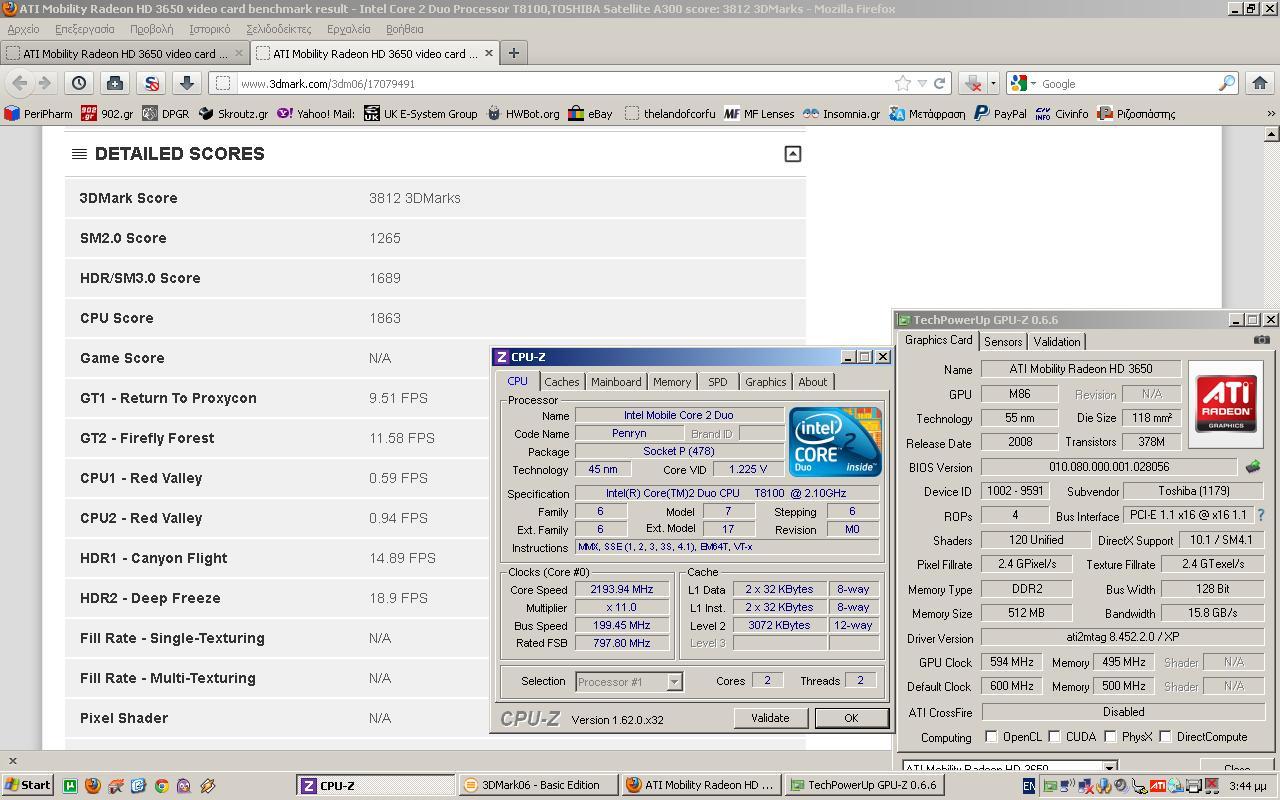Switch to the Caches tab in CPU-Z

562,382
